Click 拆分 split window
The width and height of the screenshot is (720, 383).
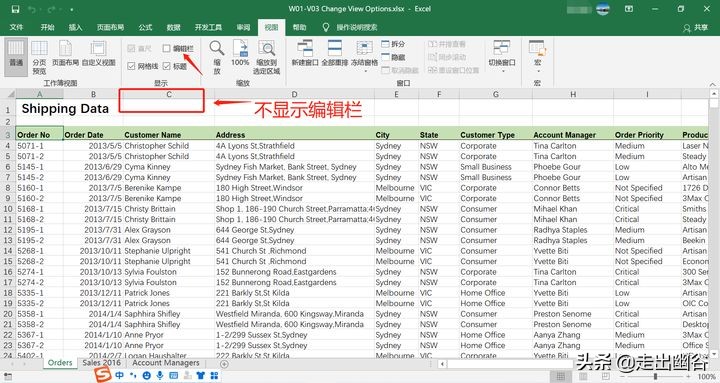coord(394,44)
